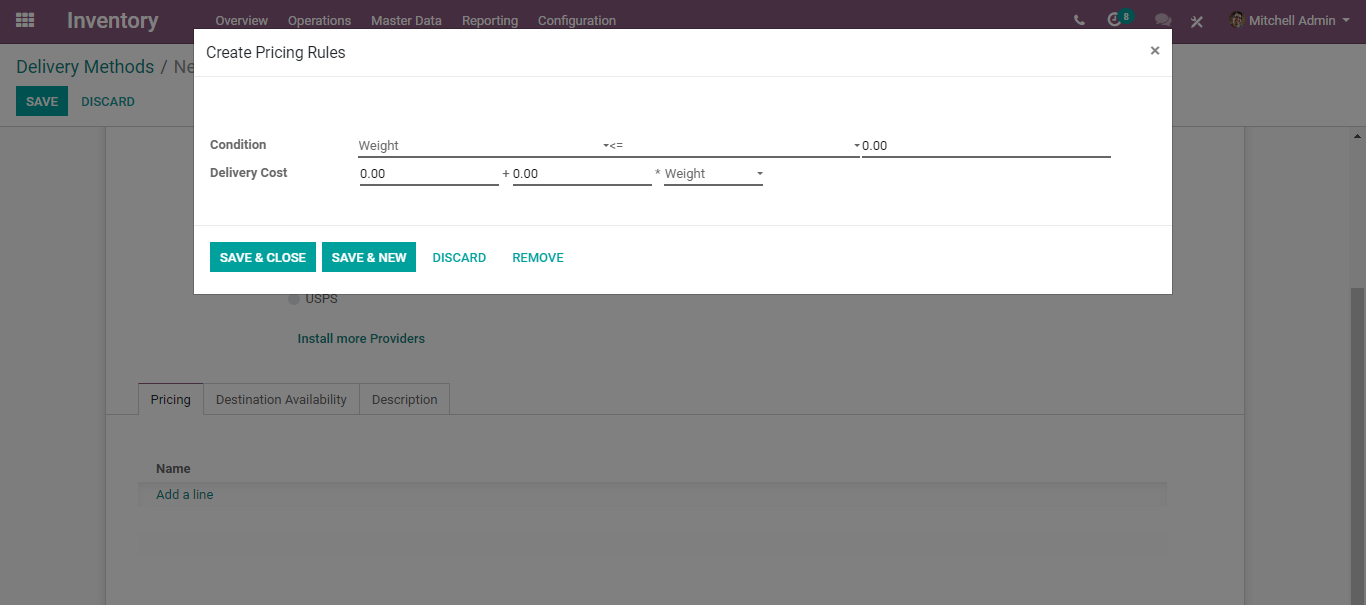Switch to the Description tab
Viewport: 1366px width, 605px height.
point(405,399)
